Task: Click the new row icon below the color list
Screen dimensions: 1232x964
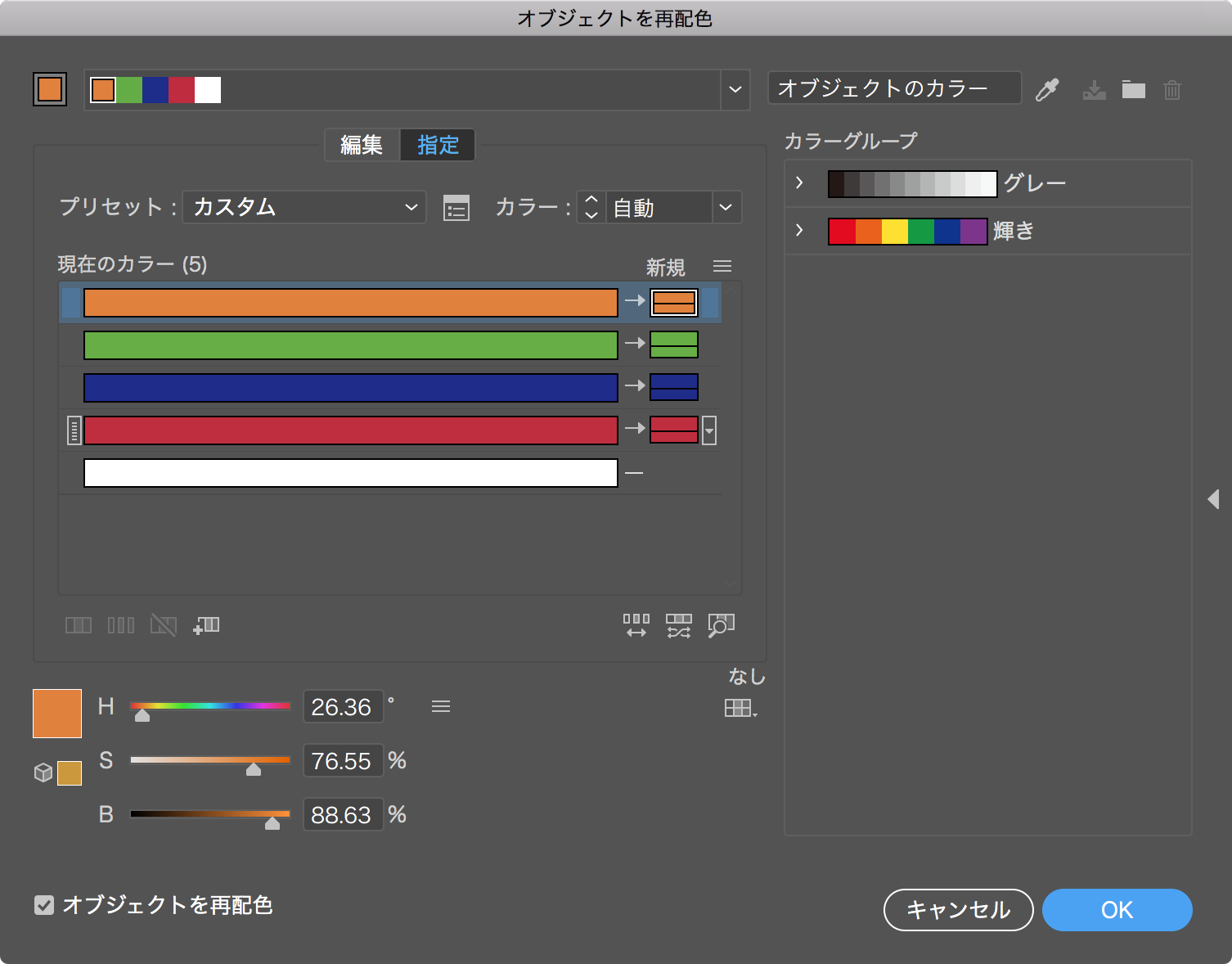Action: pyautogui.click(x=206, y=626)
